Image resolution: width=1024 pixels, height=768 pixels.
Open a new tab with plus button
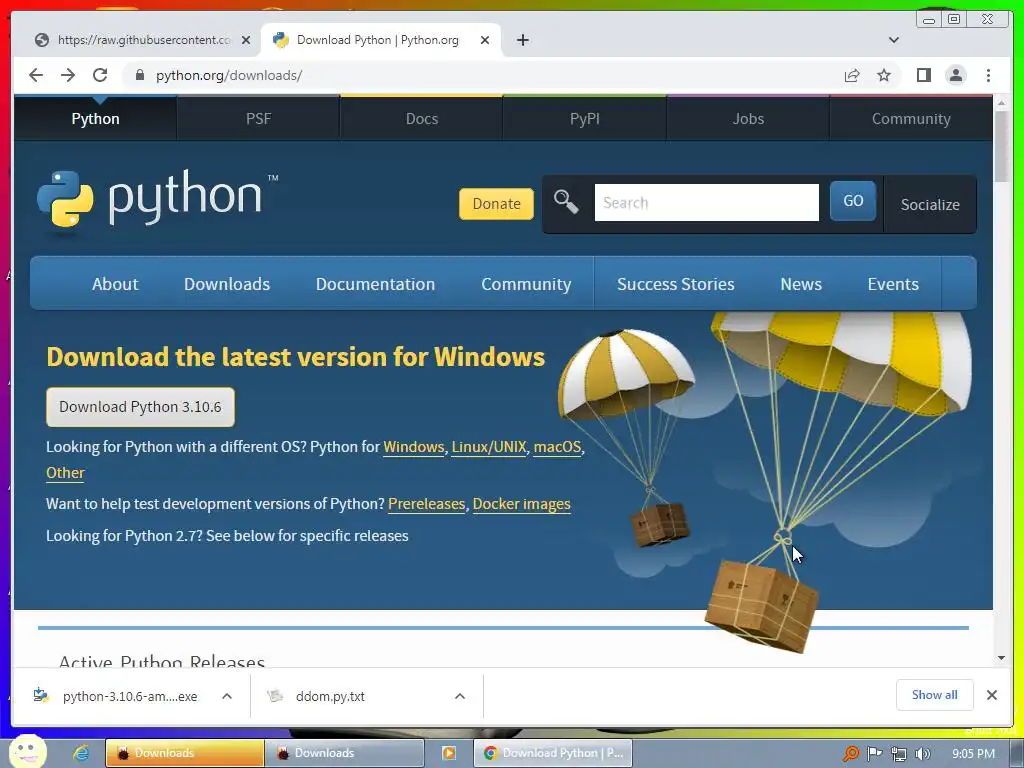pyautogui.click(x=522, y=40)
